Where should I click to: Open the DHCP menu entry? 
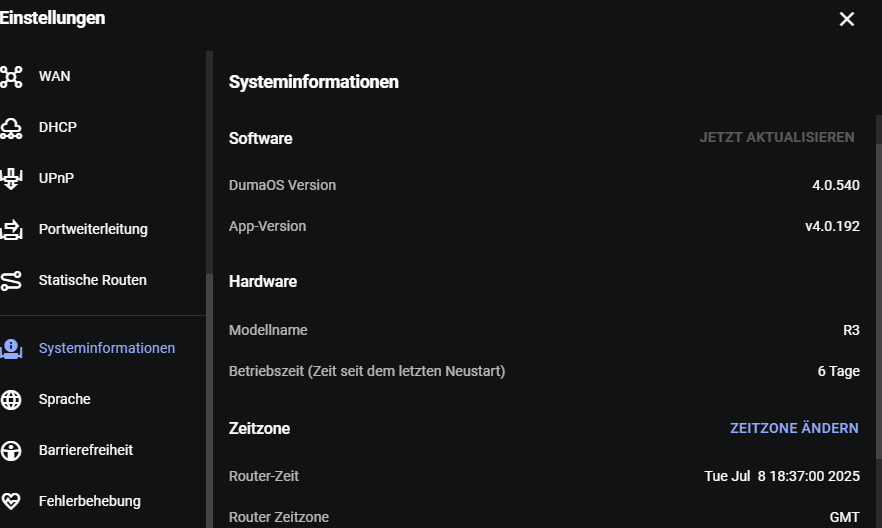click(x=57, y=128)
